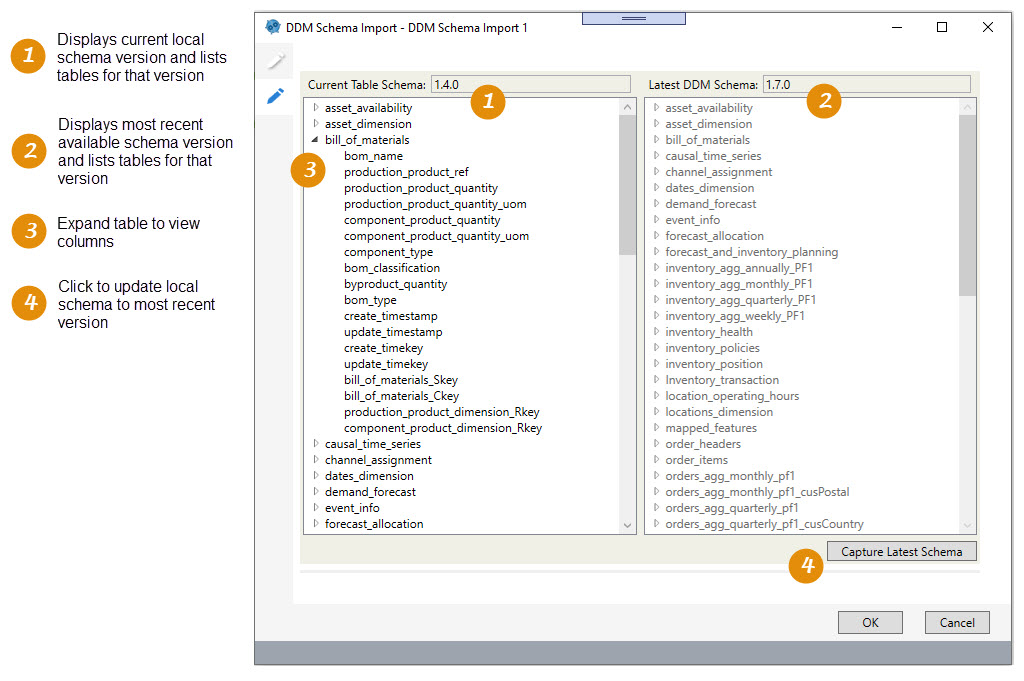Expand asset_dimension in Current Table Schema list
The height and width of the screenshot is (681, 1024).
[x=316, y=123]
